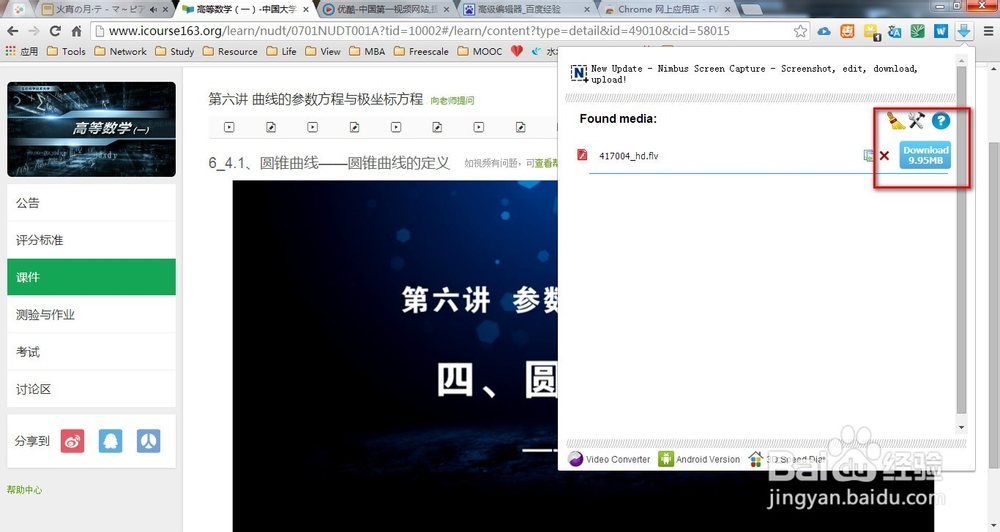Open the 应用 apps shortcut

[x=22, y=51]
